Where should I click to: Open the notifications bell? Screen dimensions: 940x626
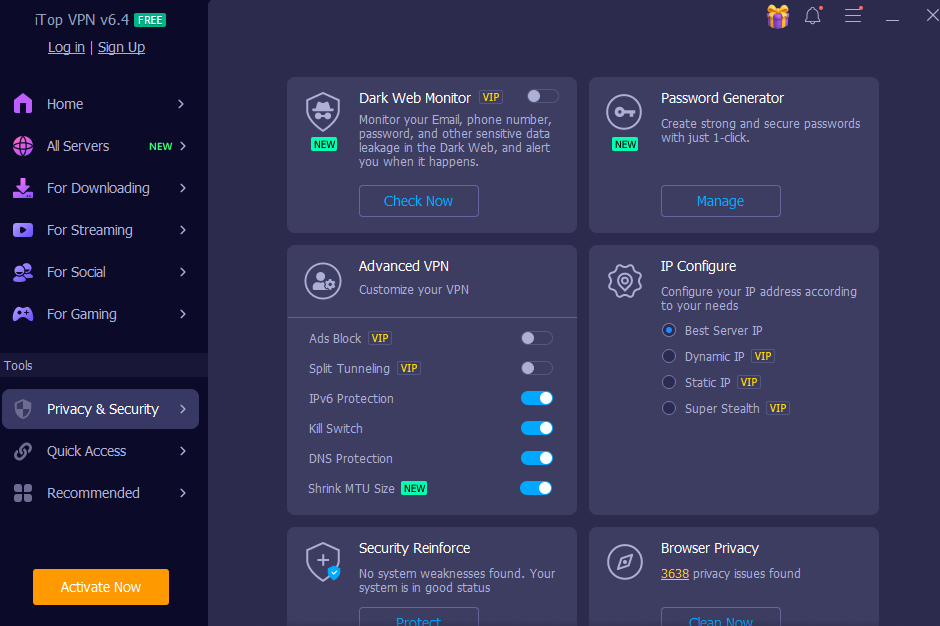pyautogui.click(x=813, y=16)
